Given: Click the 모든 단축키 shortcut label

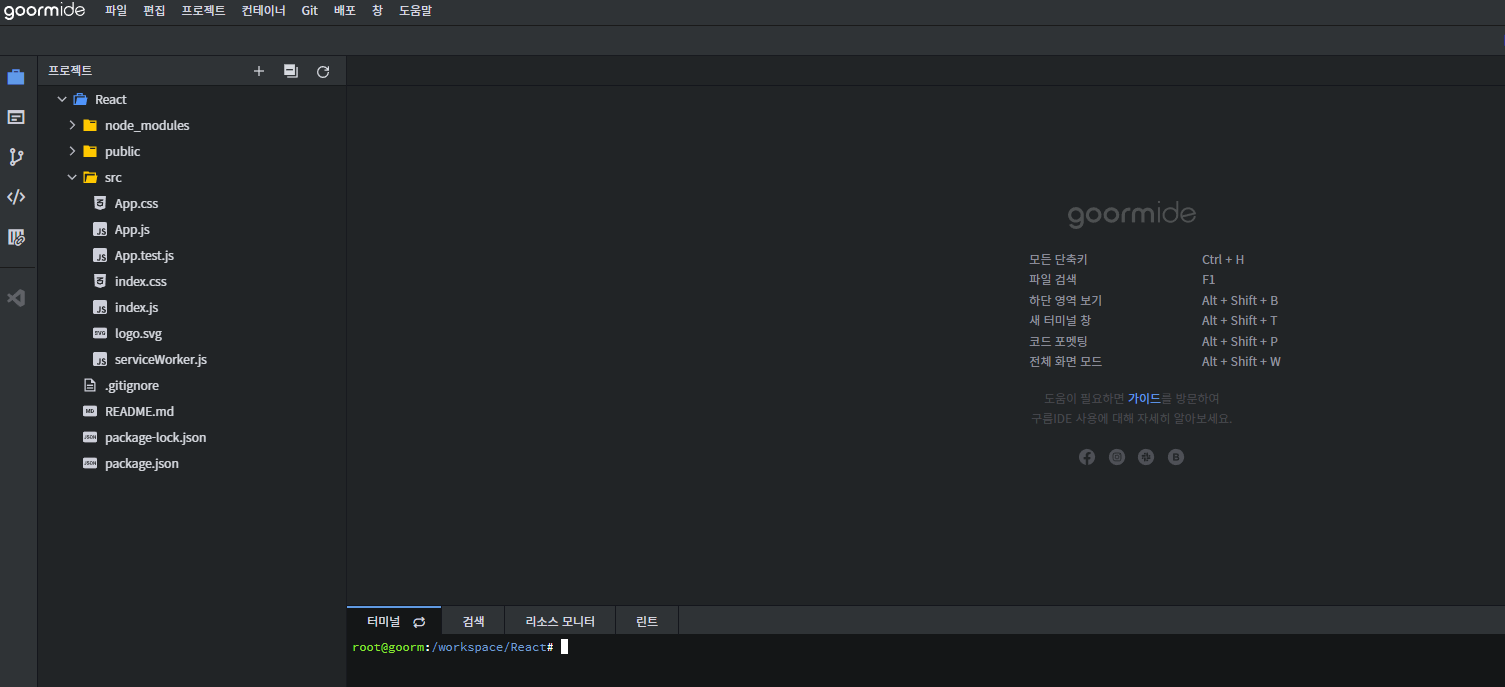Looking at the screenshot, I should click(1058, 259).
